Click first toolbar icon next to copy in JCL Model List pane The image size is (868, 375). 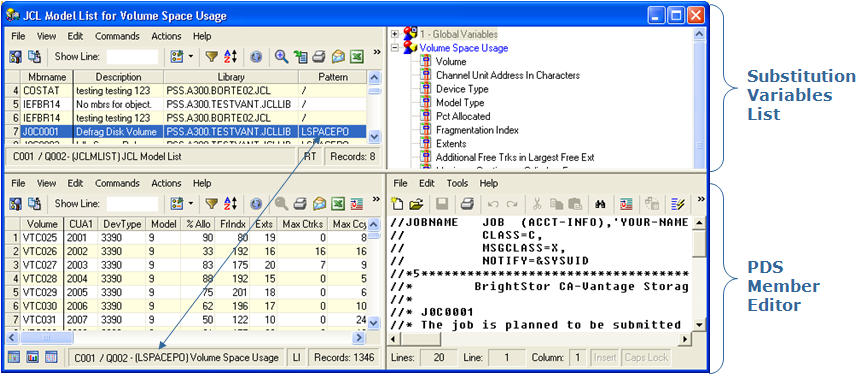coord(16,56)
